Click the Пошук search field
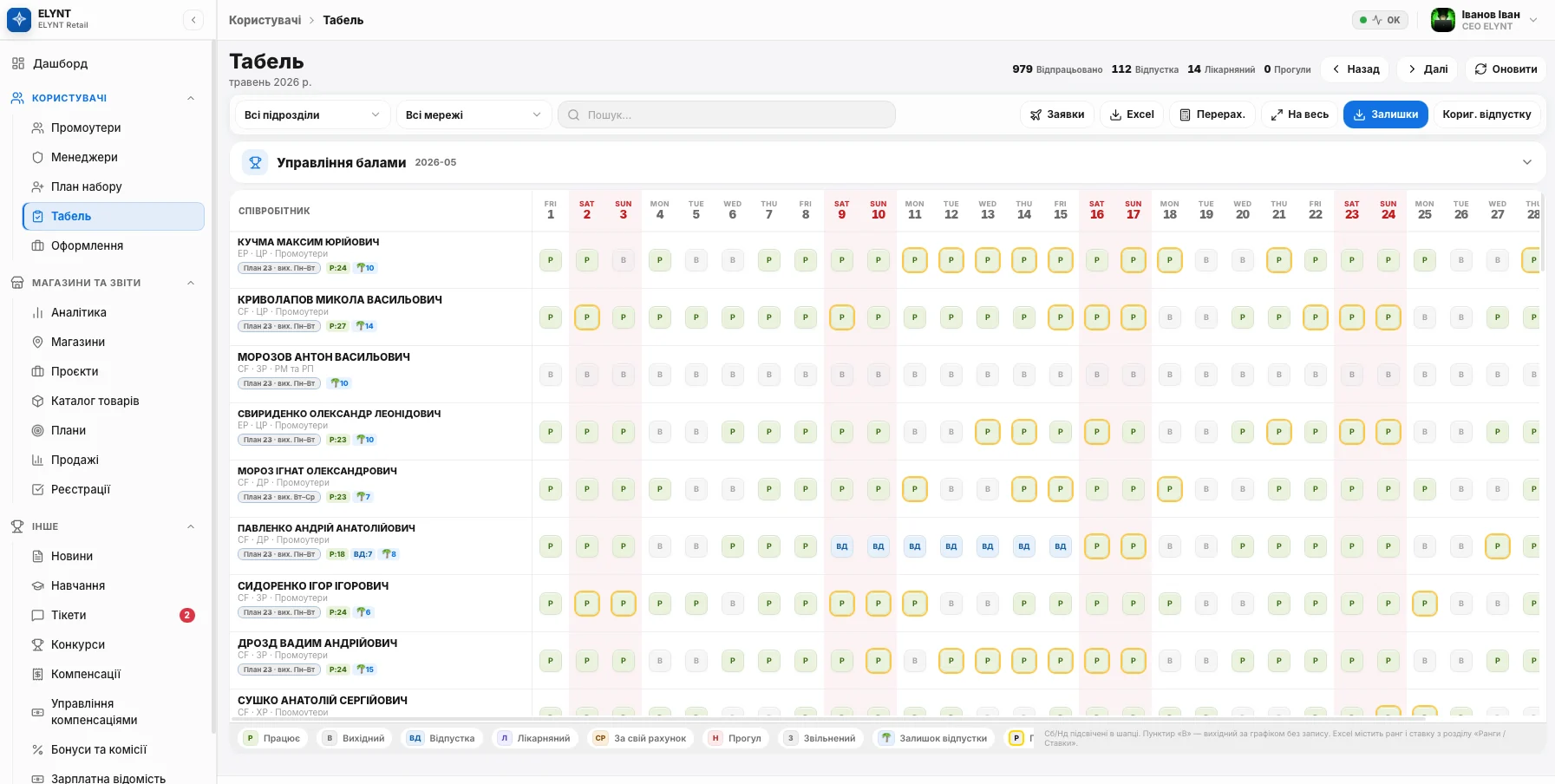The image size is (1555, 784). point(727,114)
